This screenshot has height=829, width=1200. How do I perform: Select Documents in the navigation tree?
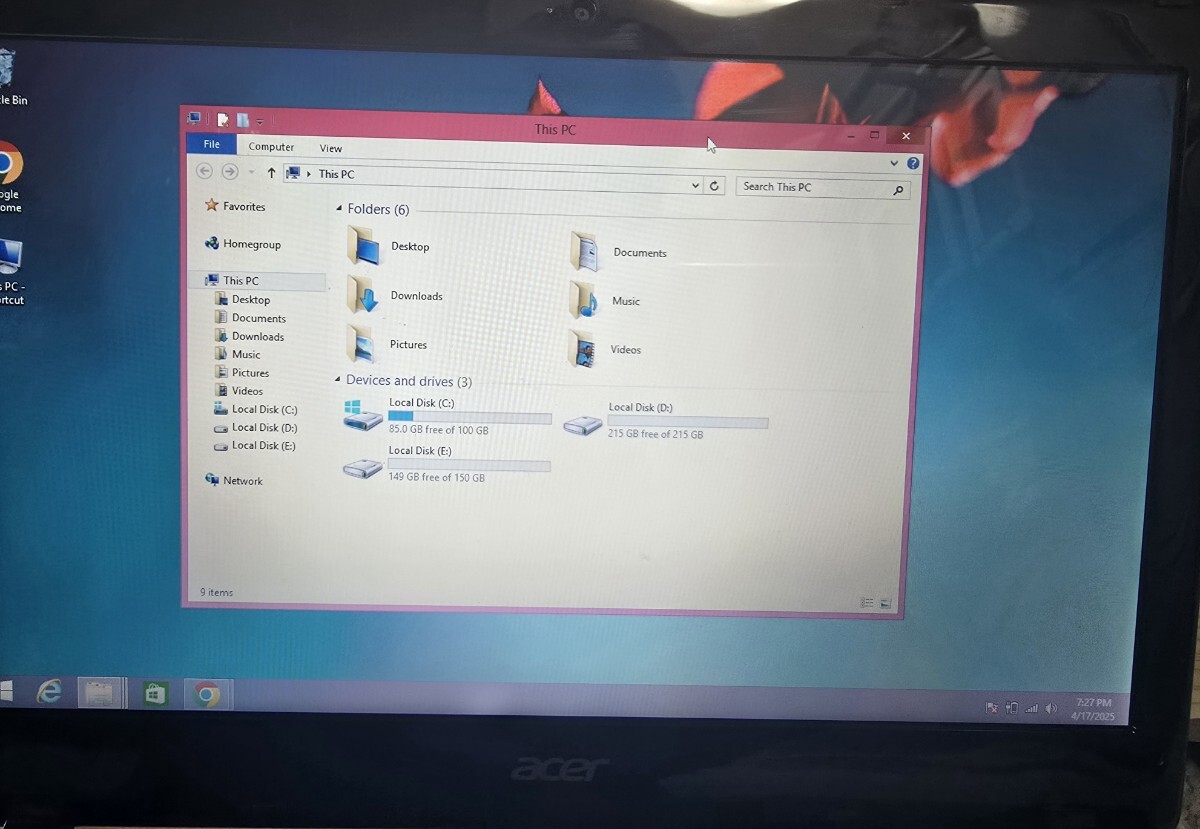coord(258,317)
